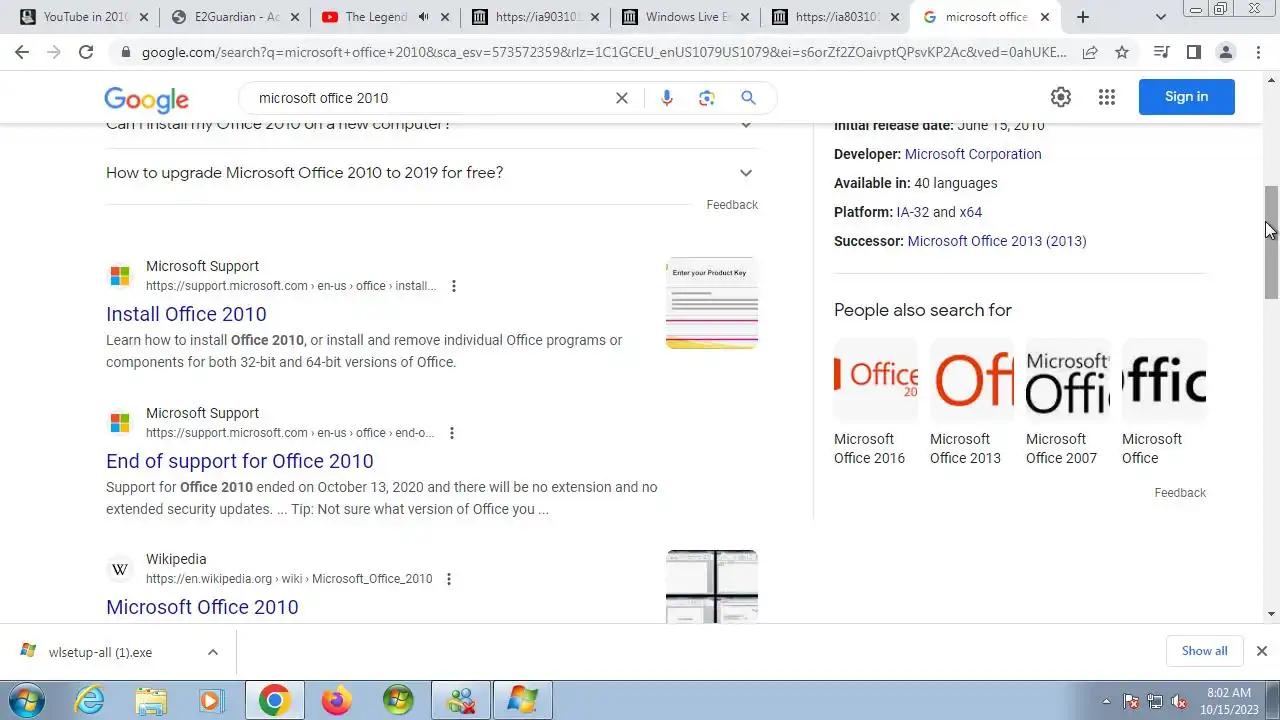Screen dimensions: 1280x720
Task: Click the Sign in button
Action: (1186, 97)
